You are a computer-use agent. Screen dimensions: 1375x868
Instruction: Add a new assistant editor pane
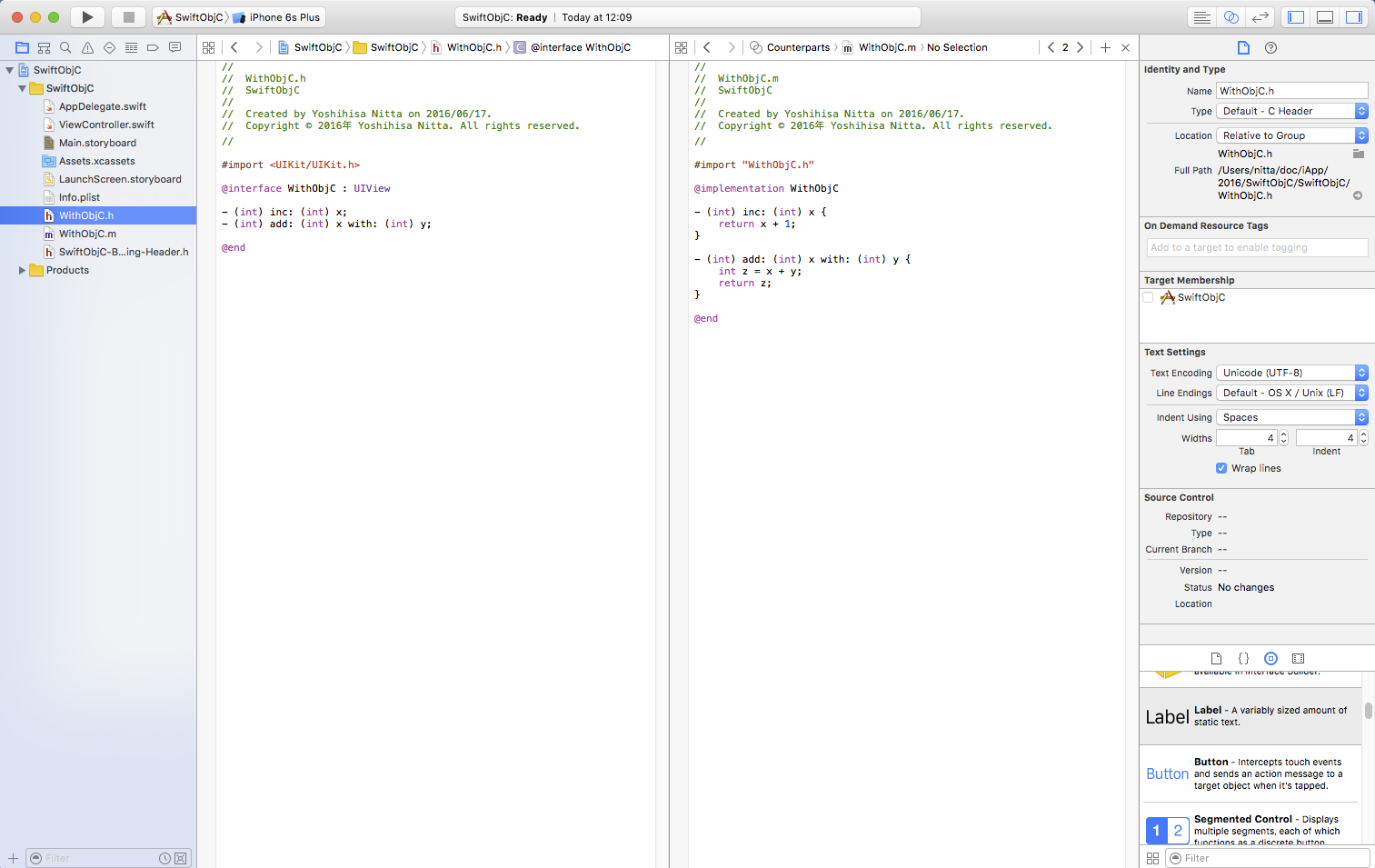[1105, 47]
